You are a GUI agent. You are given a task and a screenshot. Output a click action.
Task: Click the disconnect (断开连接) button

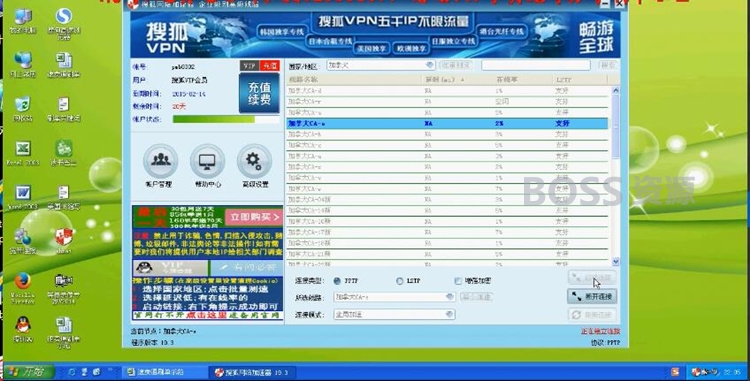tap(592, 297)
